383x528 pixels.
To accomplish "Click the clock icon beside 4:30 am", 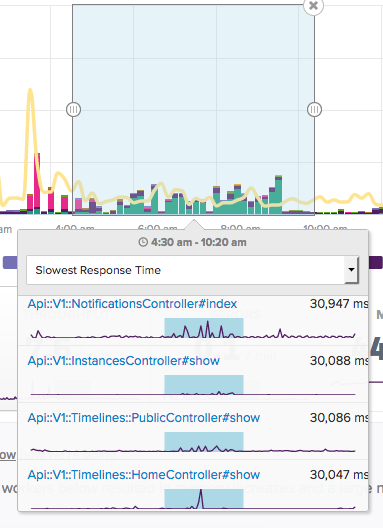I will [x=143, y=242].
